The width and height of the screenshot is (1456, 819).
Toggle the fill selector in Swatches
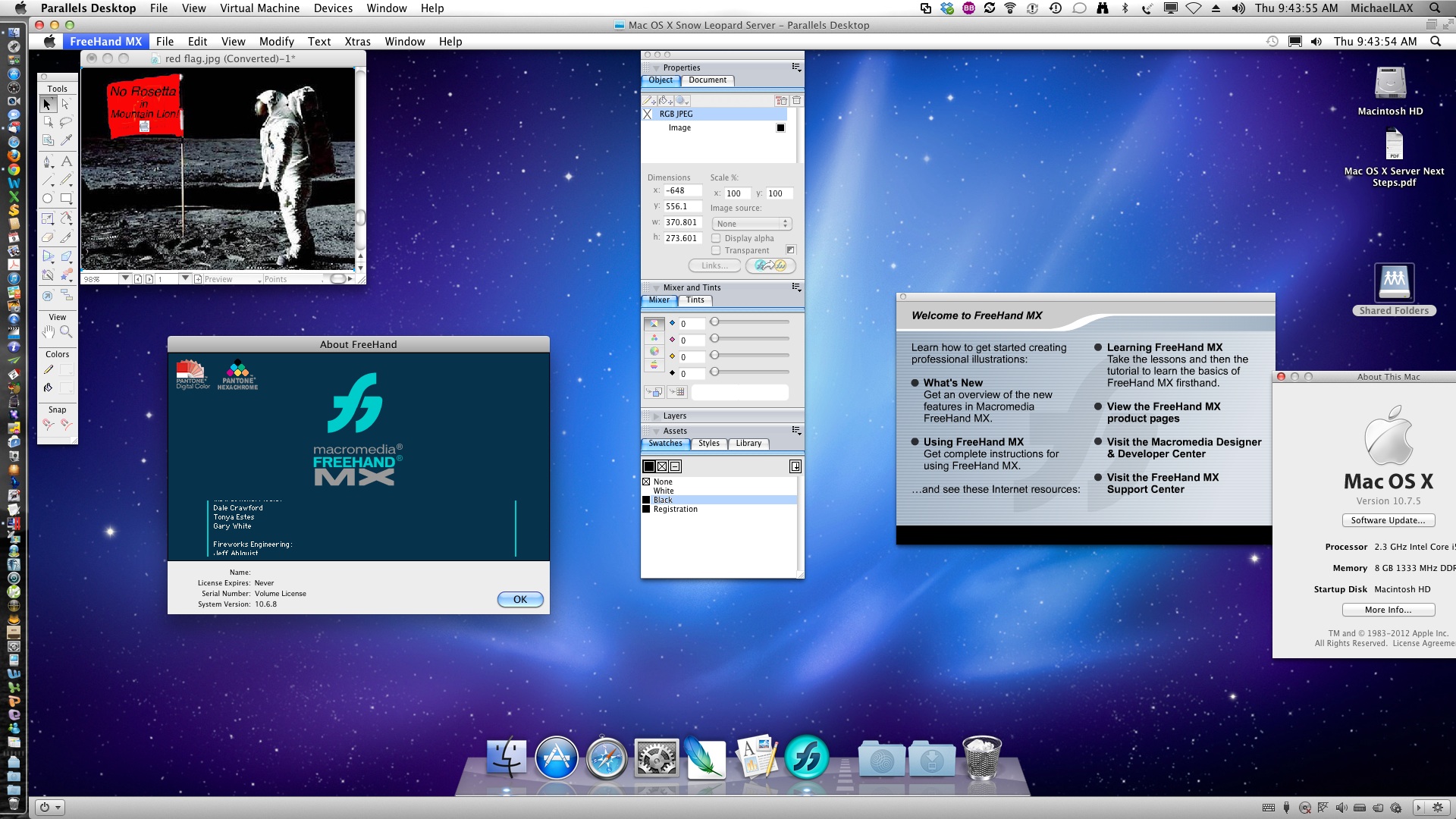[649, 466]
